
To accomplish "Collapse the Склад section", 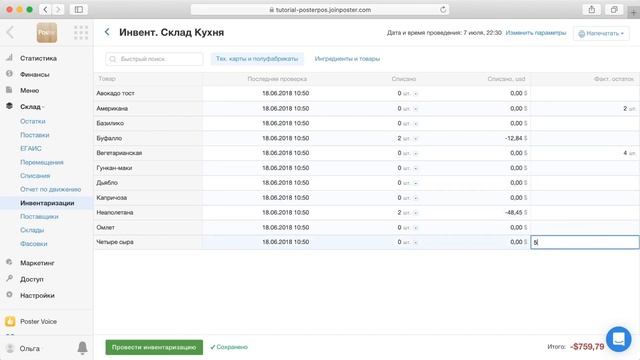I will 32,107.
